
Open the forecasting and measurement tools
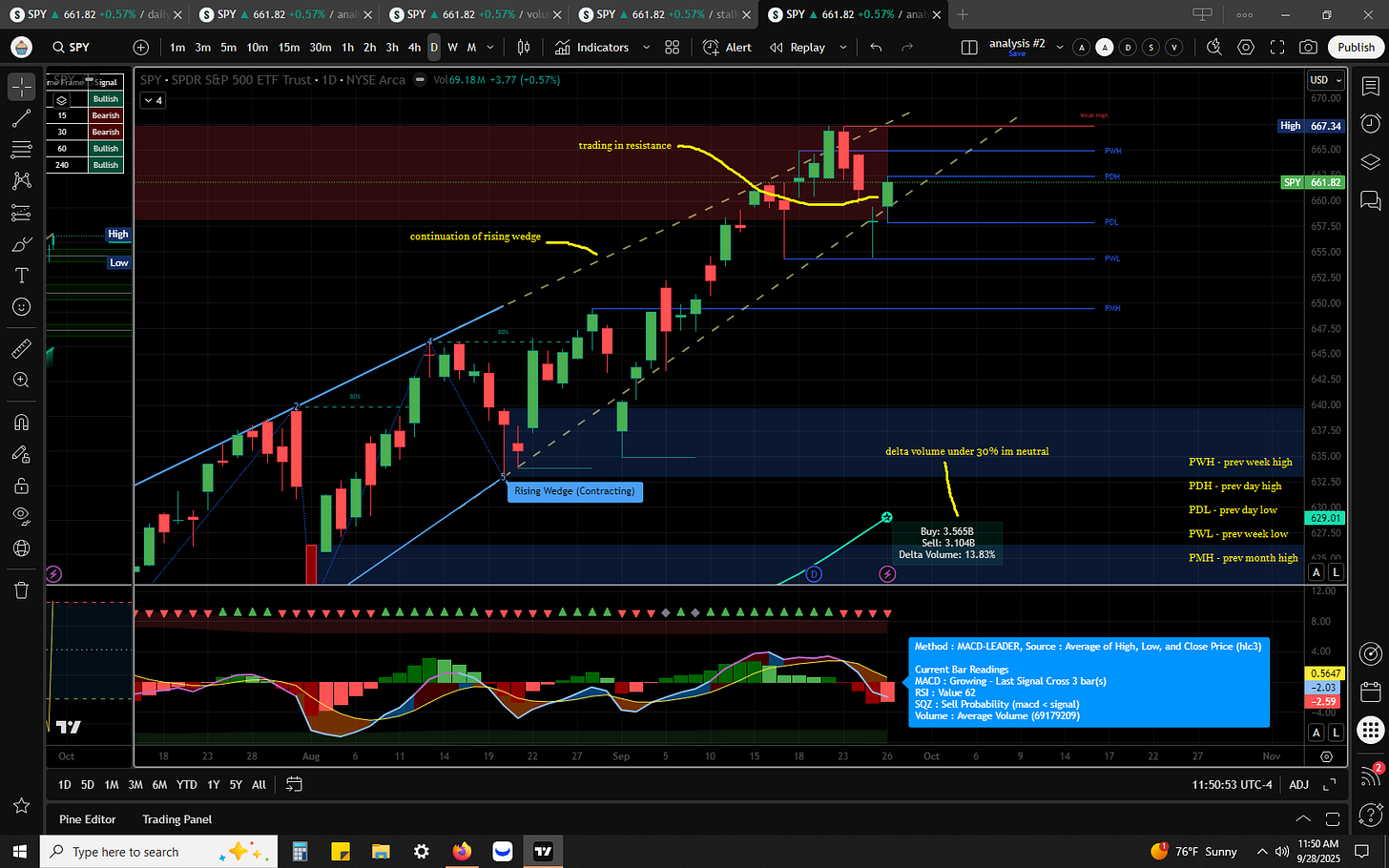(x=22, y=213)
